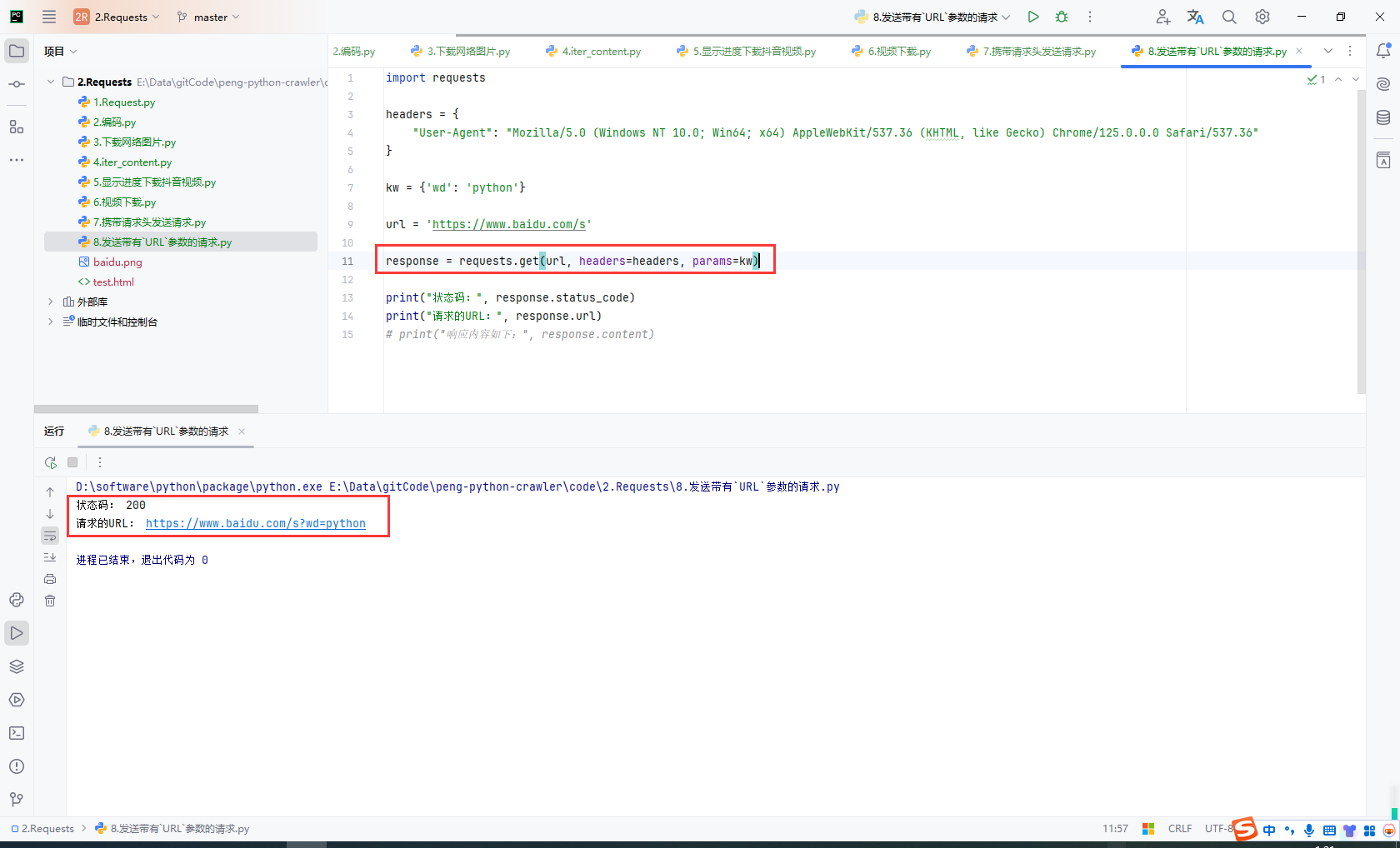The width and height of the screenshot is (1400, 848).
Task: Collapse the 2.Requests folder tree node
Action: [51, 82]
